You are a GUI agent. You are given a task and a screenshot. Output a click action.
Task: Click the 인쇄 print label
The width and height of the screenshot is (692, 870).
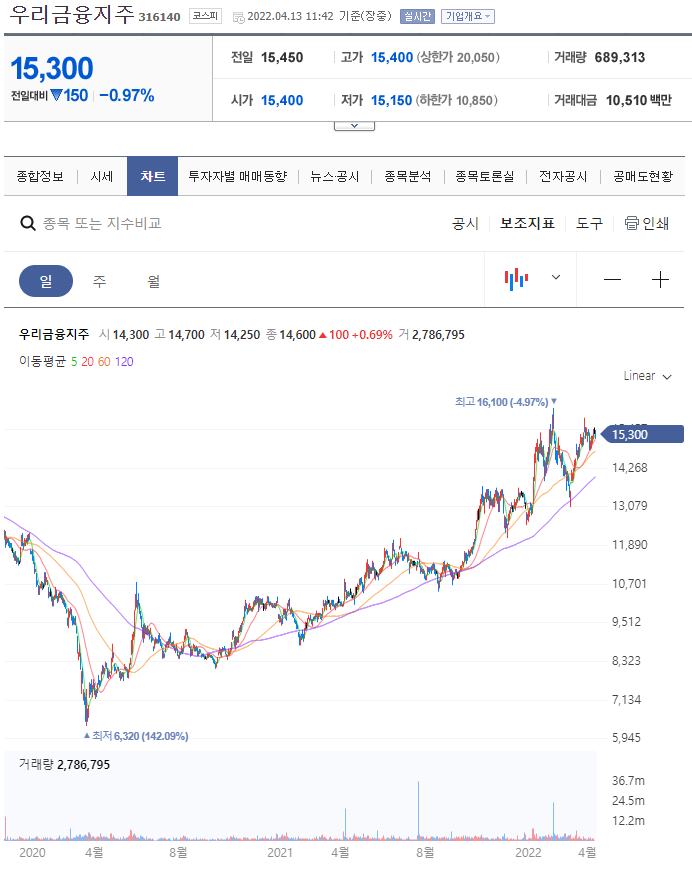click(655, 224)
